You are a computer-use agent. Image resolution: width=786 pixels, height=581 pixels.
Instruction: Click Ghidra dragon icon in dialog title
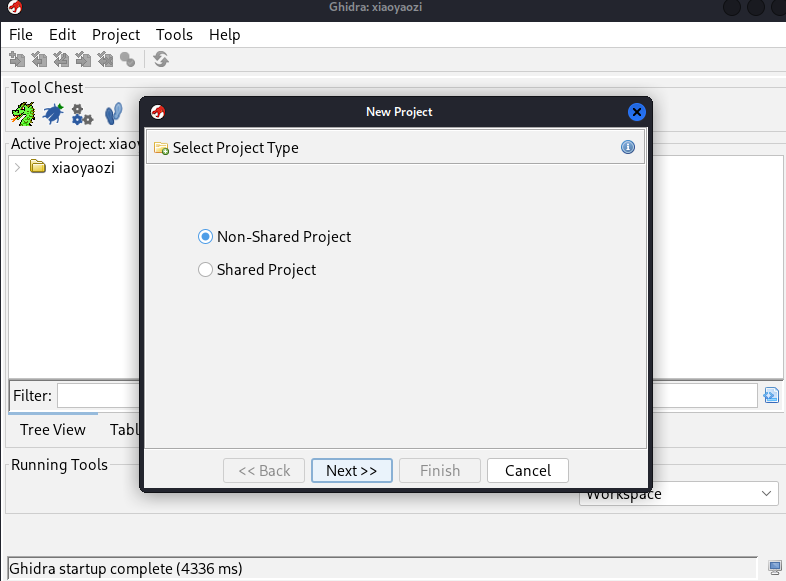pyautogui.click(x=158, y=112)
